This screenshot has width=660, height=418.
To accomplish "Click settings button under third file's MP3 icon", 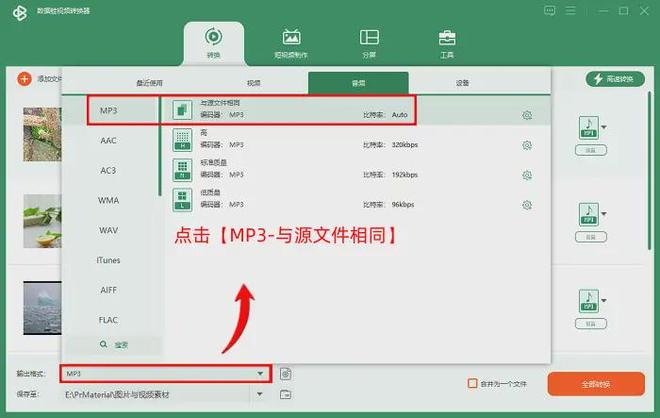I will click(591, 324).
